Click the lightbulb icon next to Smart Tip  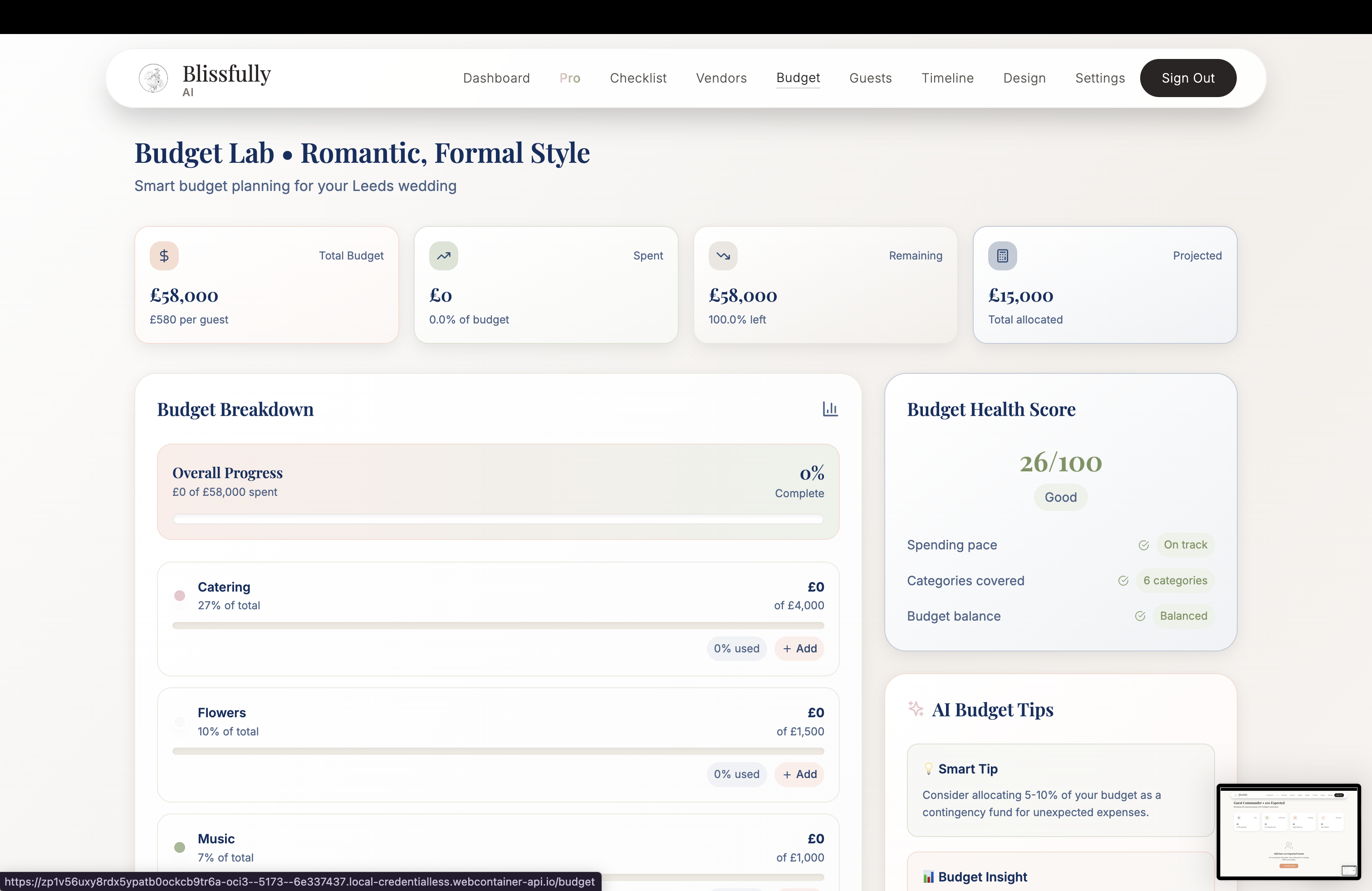click(x=928, y=768)
